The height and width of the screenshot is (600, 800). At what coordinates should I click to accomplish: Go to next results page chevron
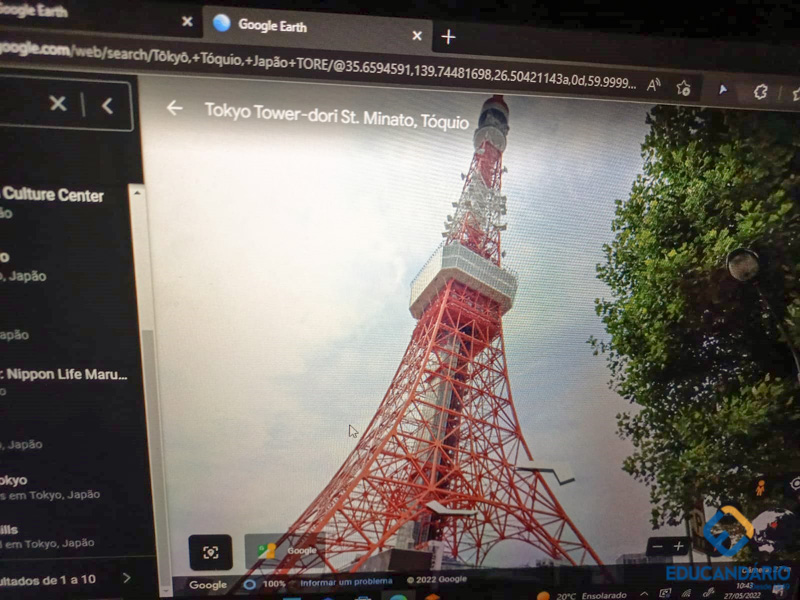126,578
